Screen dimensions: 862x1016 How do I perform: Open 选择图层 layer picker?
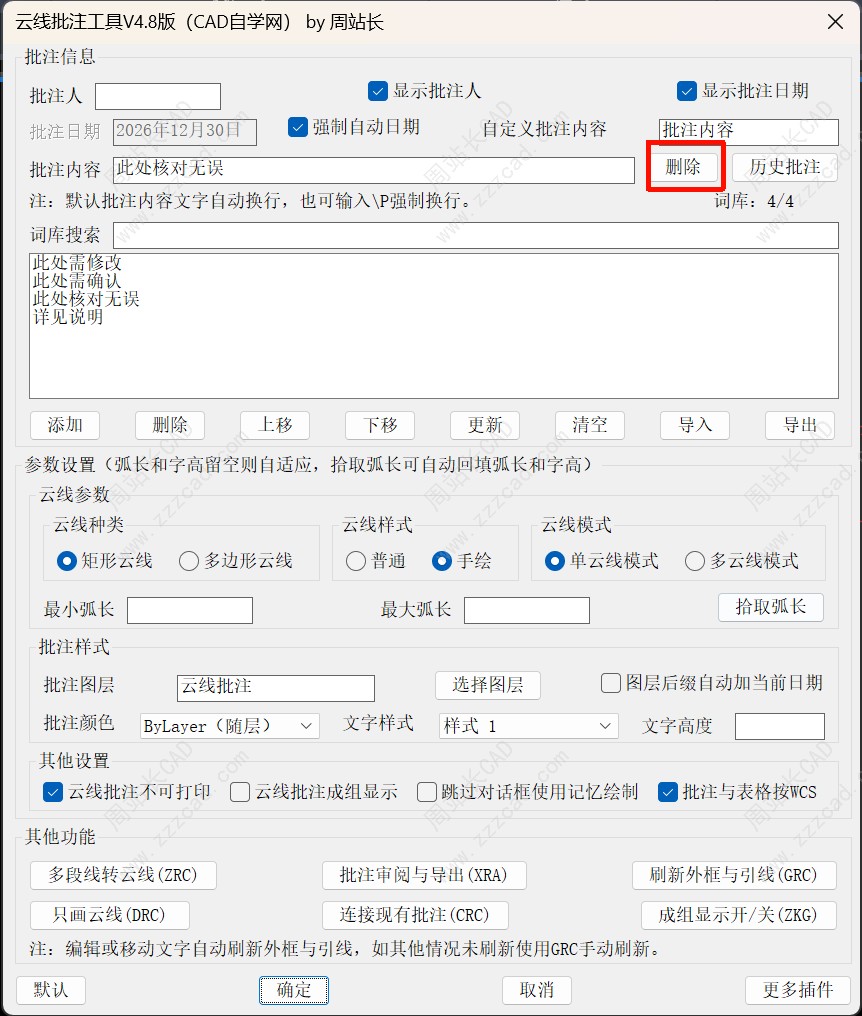[x=487, y=685]
